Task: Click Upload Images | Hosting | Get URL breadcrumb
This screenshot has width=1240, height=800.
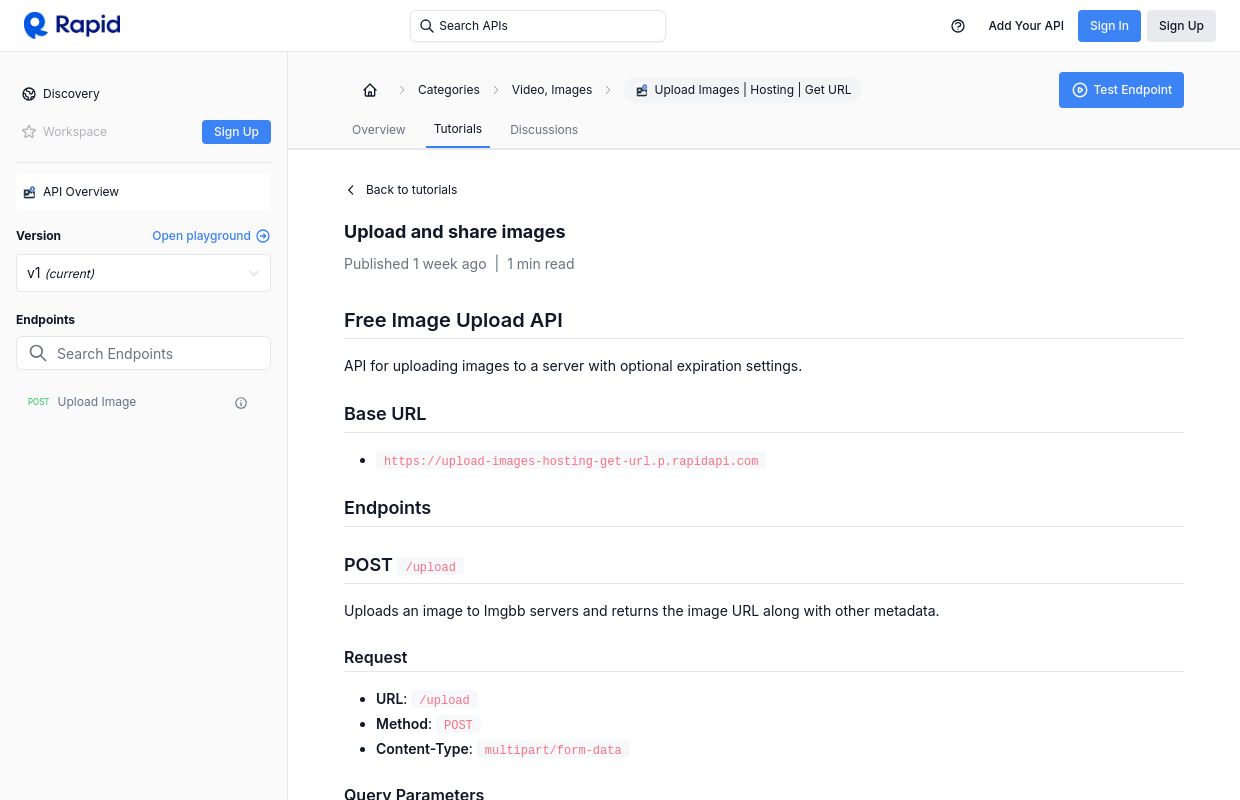Action: pyautogui.click(x=742, y=90)
